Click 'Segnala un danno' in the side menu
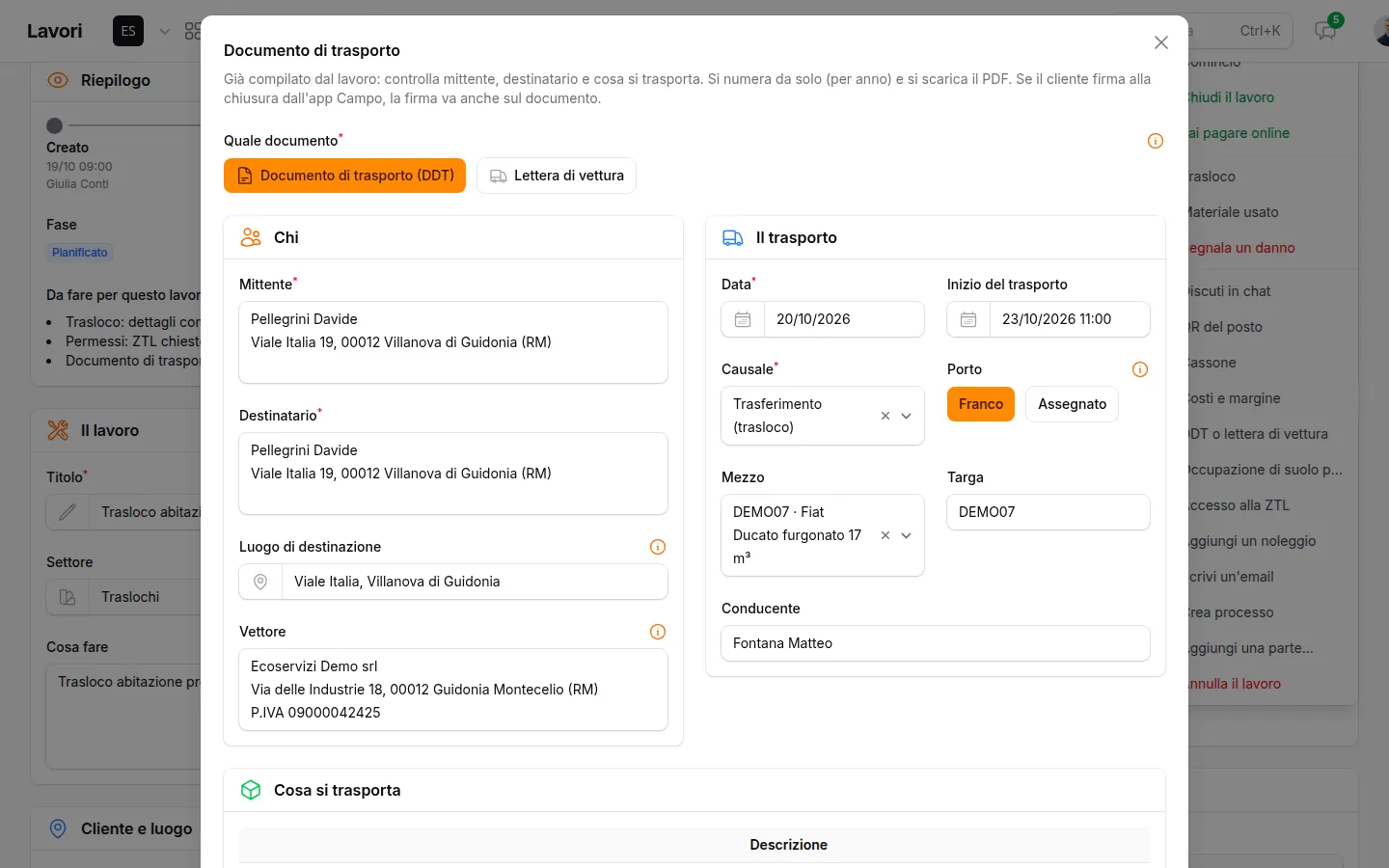 (x=1241, y=248)
